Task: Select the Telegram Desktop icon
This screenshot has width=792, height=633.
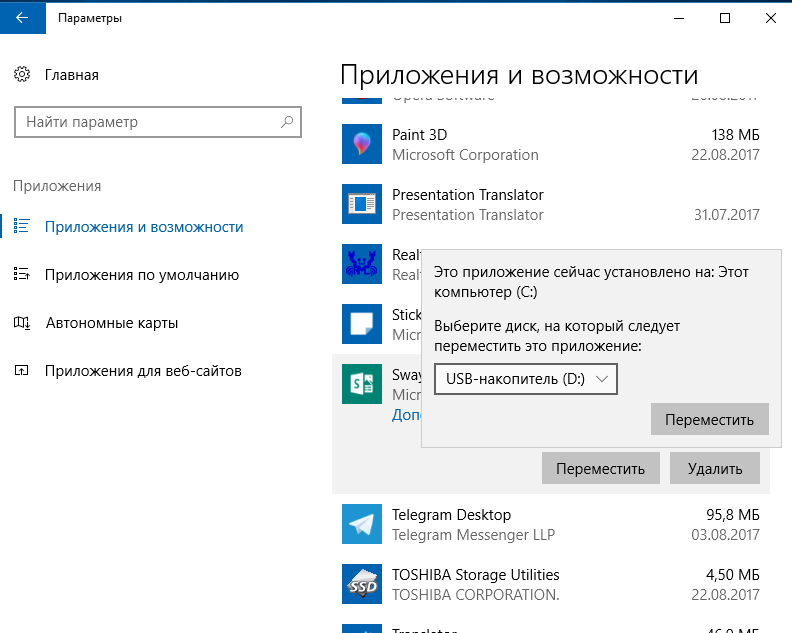Action: click(362, 524)
